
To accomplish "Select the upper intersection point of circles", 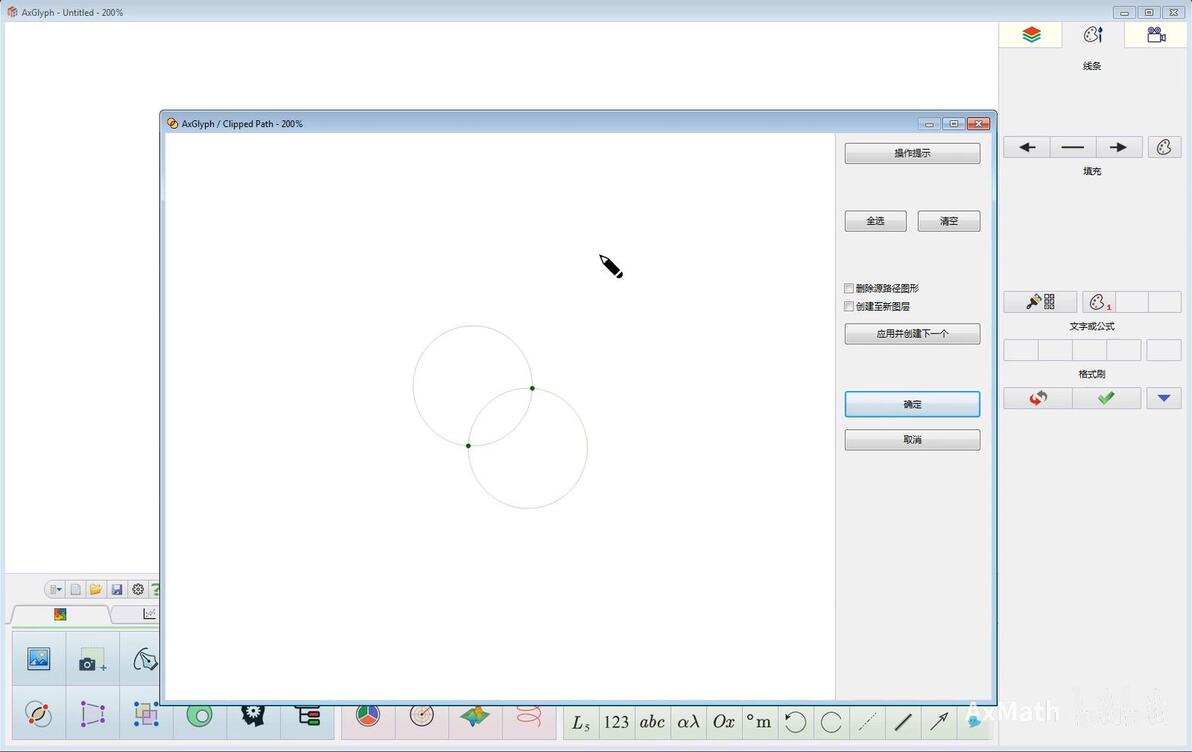I will 532,389.
